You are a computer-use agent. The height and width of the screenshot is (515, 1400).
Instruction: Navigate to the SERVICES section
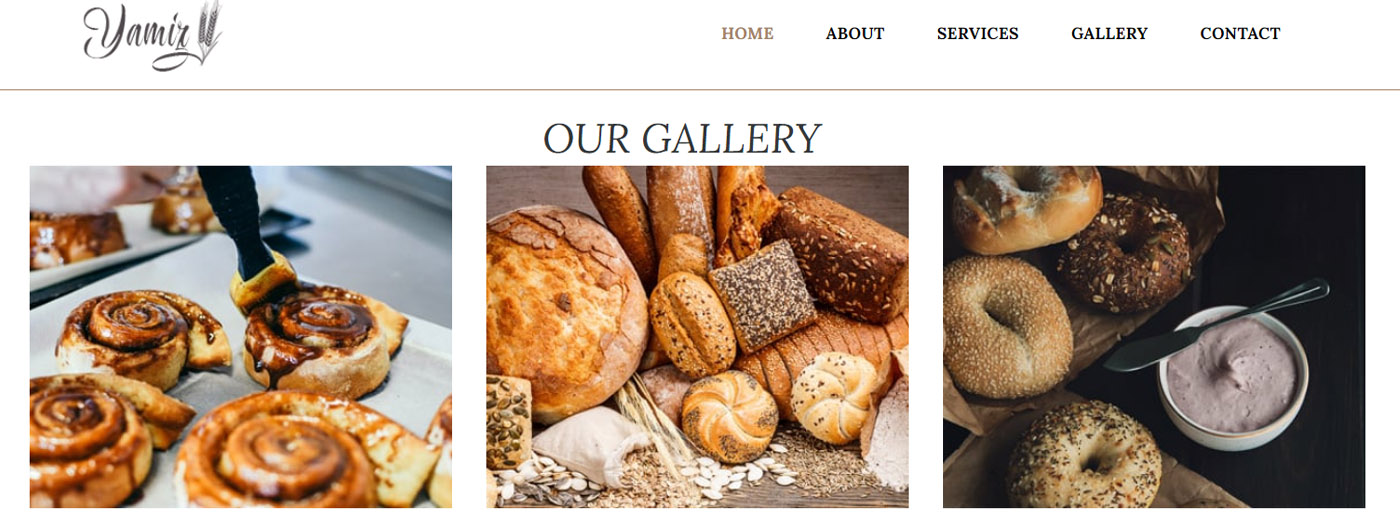(x=978, y=33)
